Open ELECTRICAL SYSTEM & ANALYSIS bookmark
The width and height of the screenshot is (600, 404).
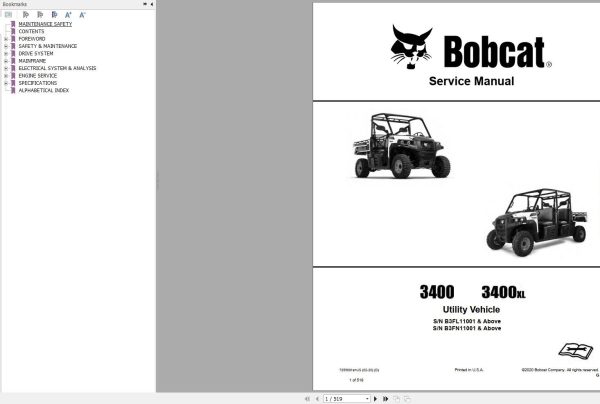point(57,68)
